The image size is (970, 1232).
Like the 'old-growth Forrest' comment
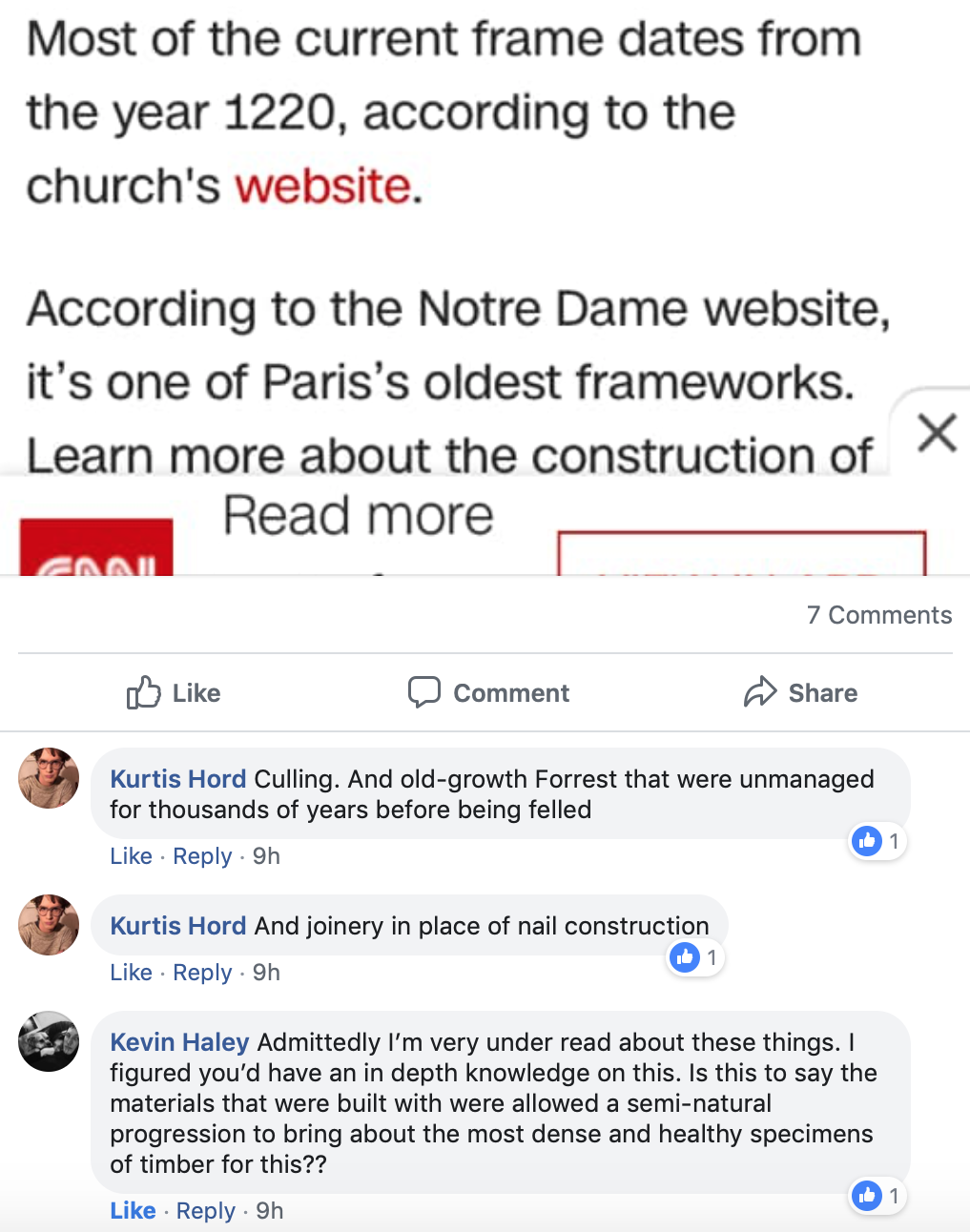[x=131, y=856]
